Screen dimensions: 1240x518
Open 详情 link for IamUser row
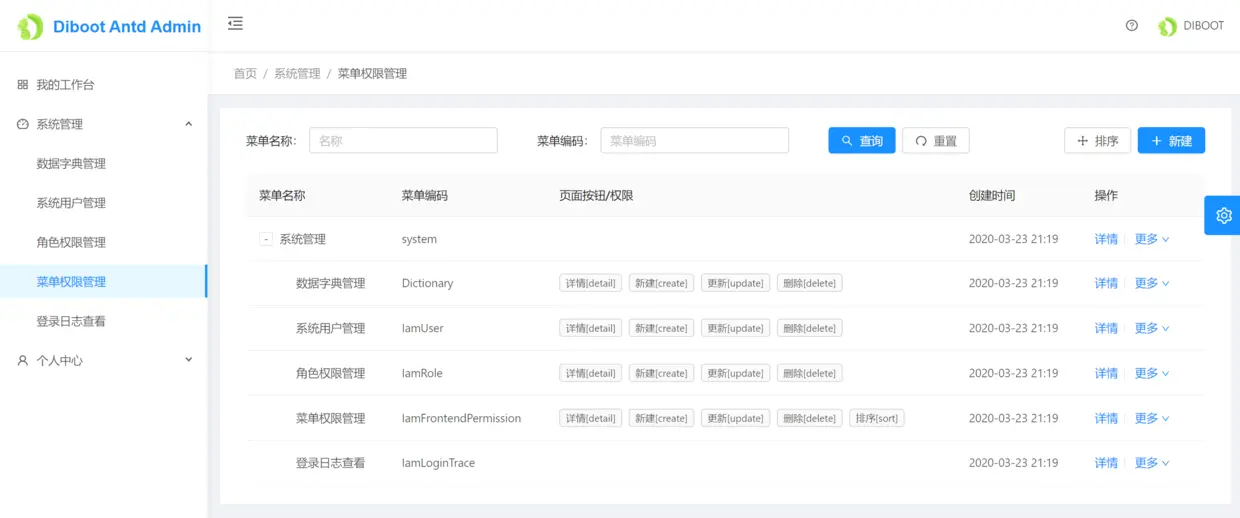tap(1106, 328)
